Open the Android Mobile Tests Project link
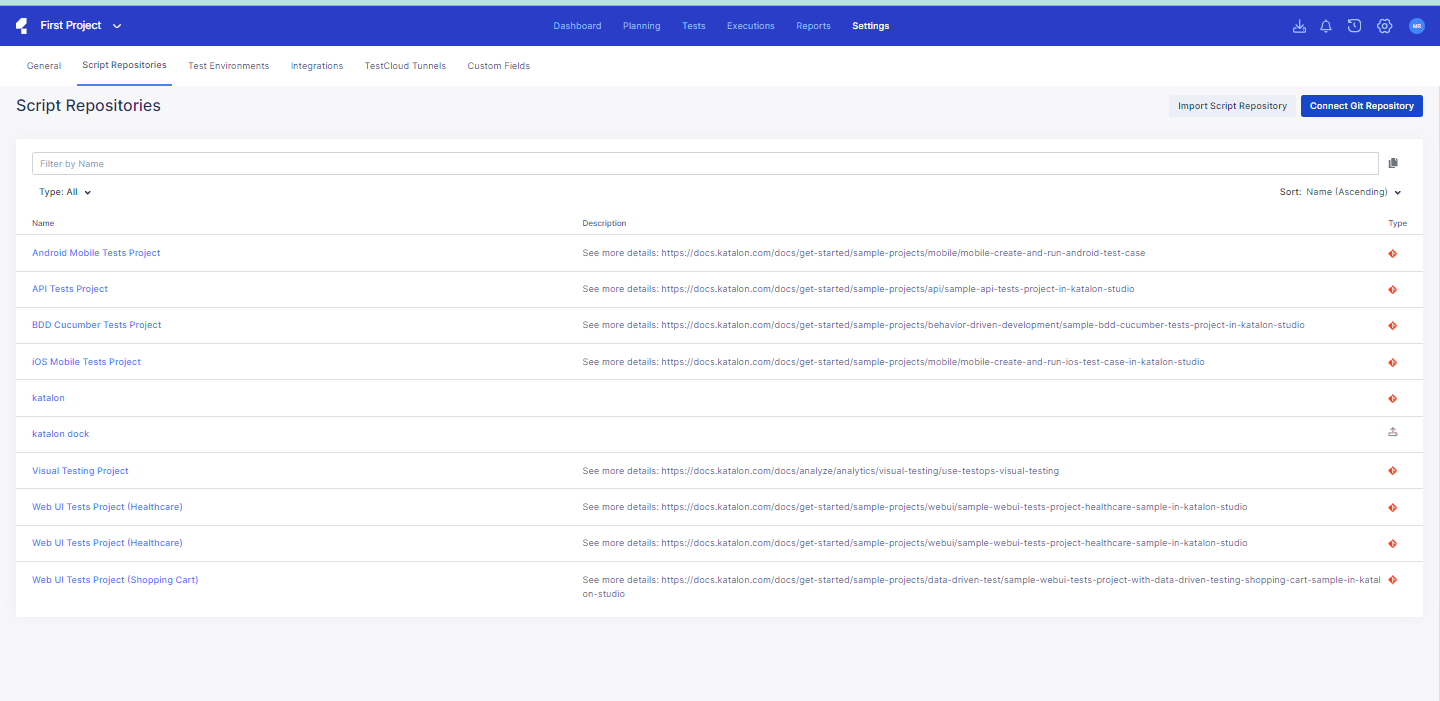Viewport: 1440px width, 701px height. coord(96,253)
